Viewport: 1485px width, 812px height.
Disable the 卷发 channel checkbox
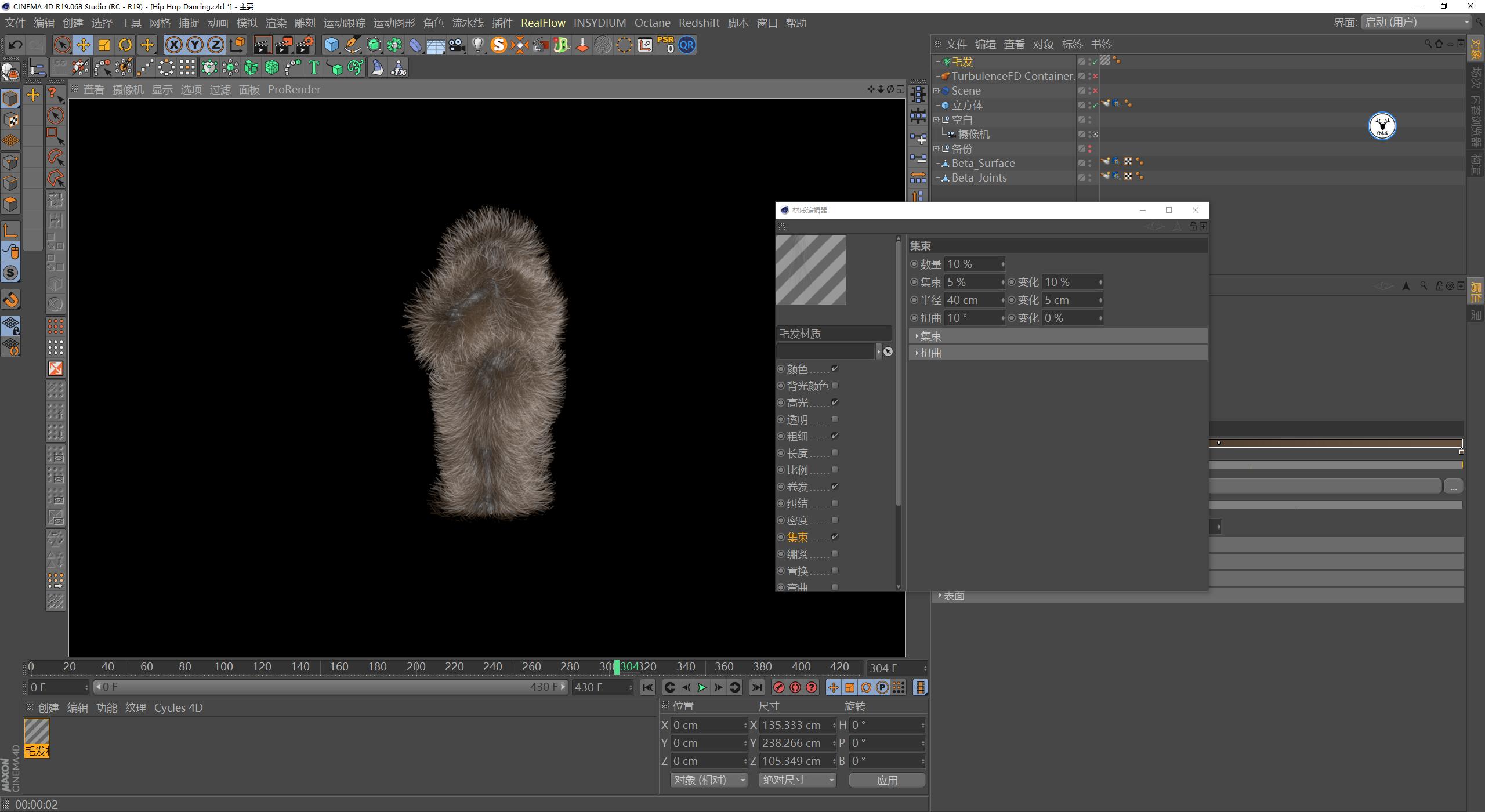pyautogui.click(x=834, y=486)
